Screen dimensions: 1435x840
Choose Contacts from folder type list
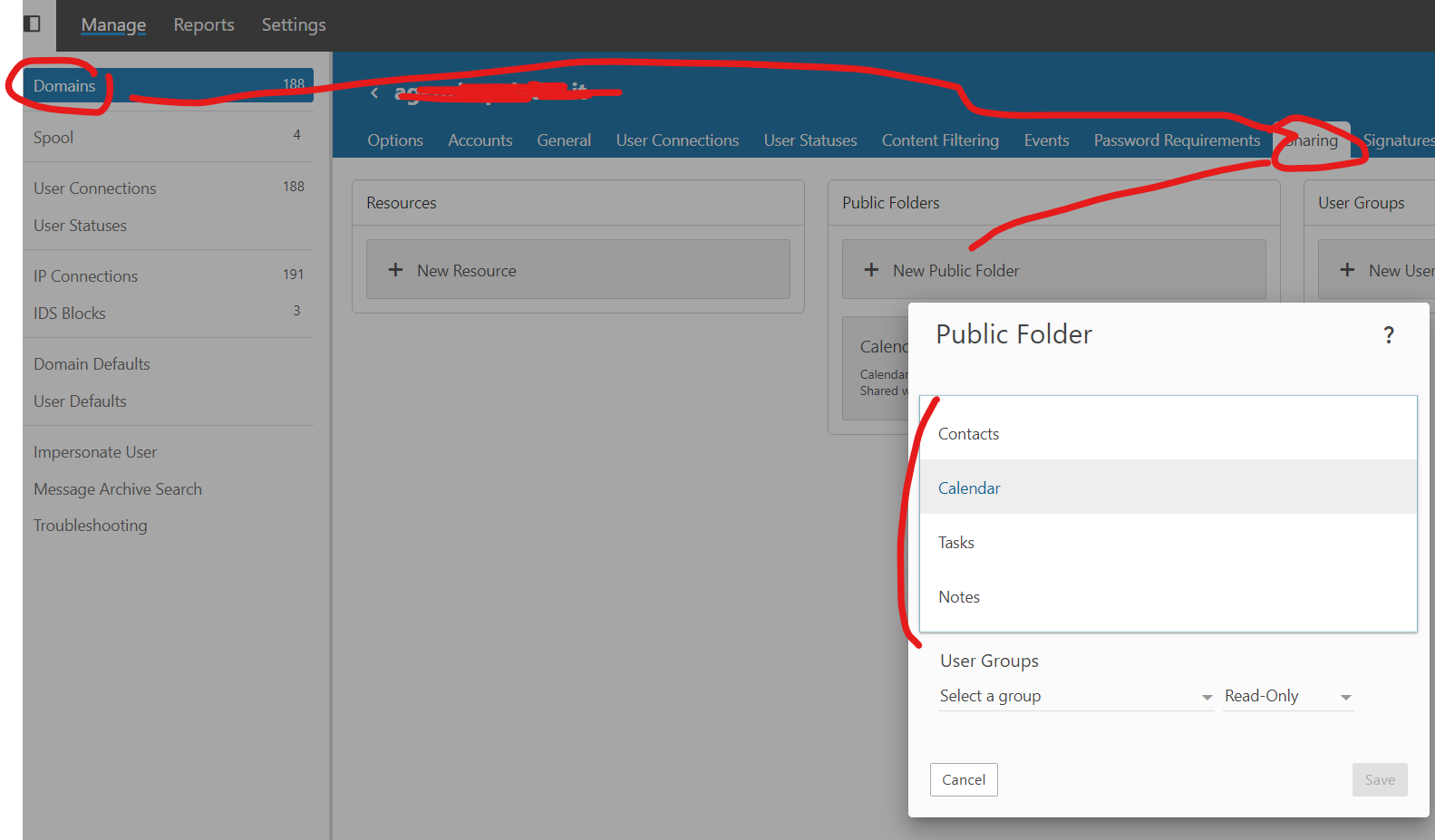[x=968, y=434]
